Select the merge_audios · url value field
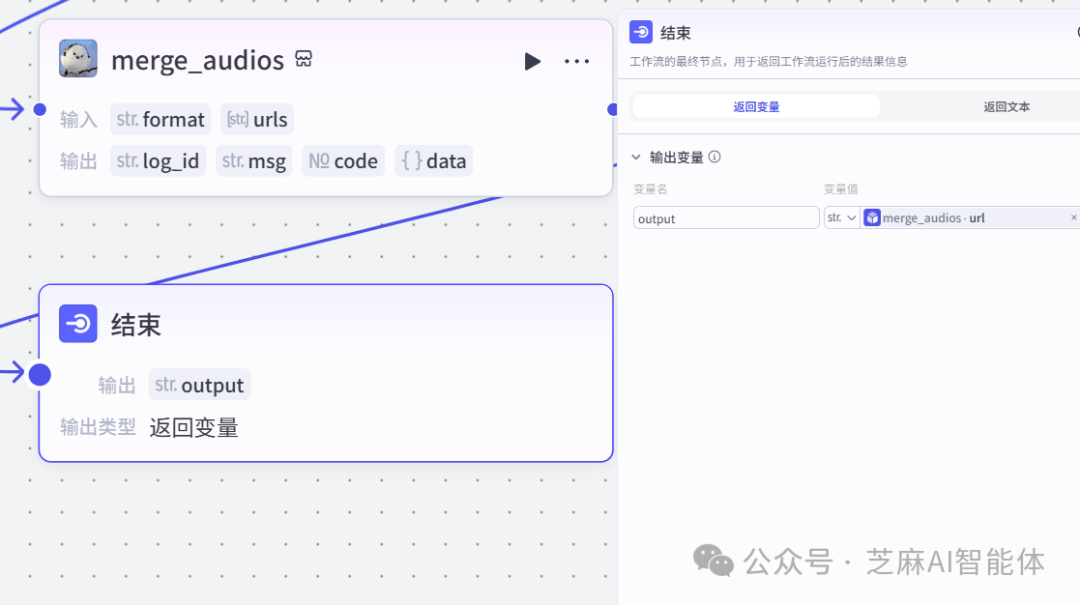 pyautogui.click(x=970, y=218)
